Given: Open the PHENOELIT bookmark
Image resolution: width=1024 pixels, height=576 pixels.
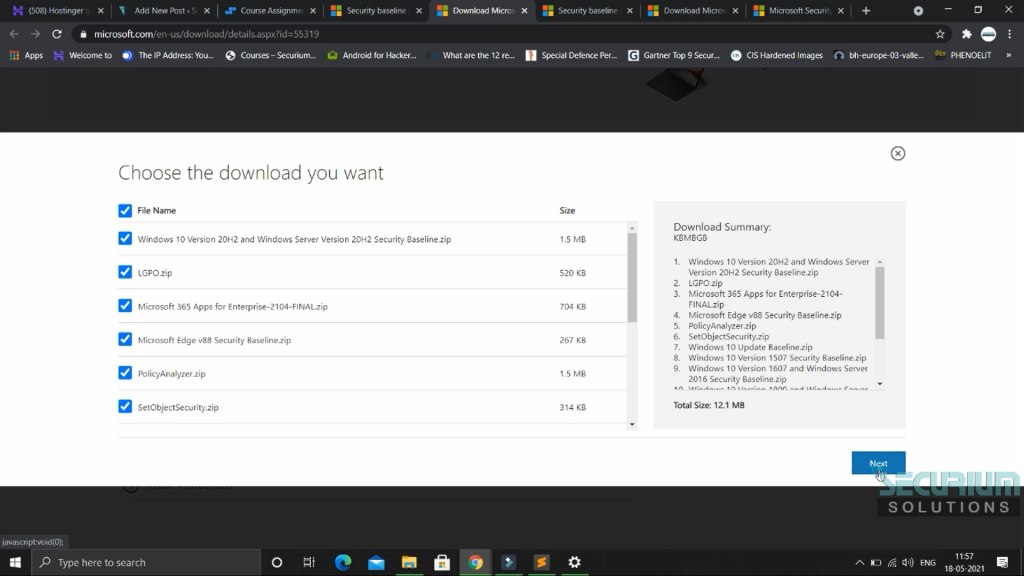Looking at the screenshot, I should 963,56.
